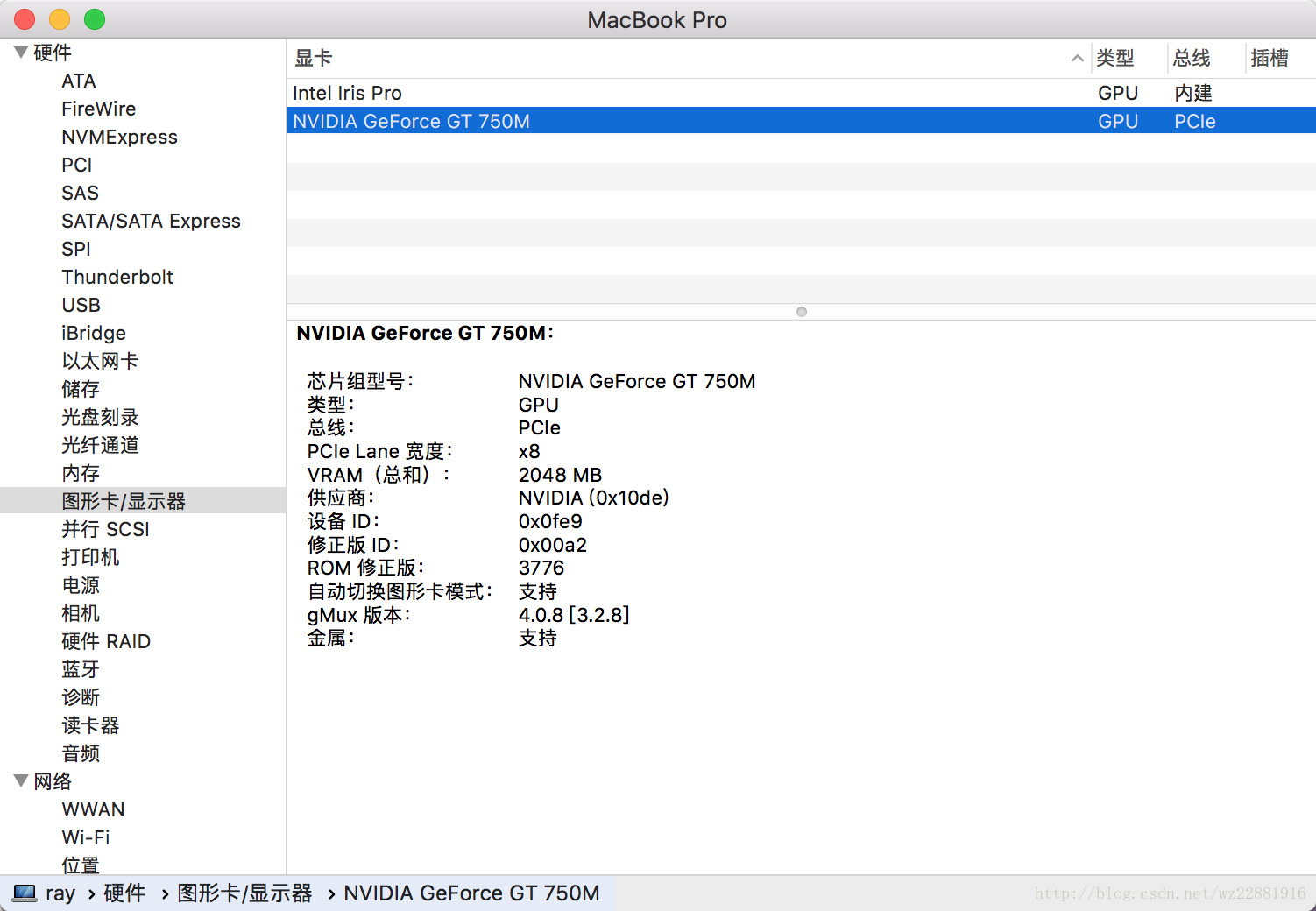Select Thunderbolt in the sidebar
This screenshot has width=1316, height=911.
(117, 277)
